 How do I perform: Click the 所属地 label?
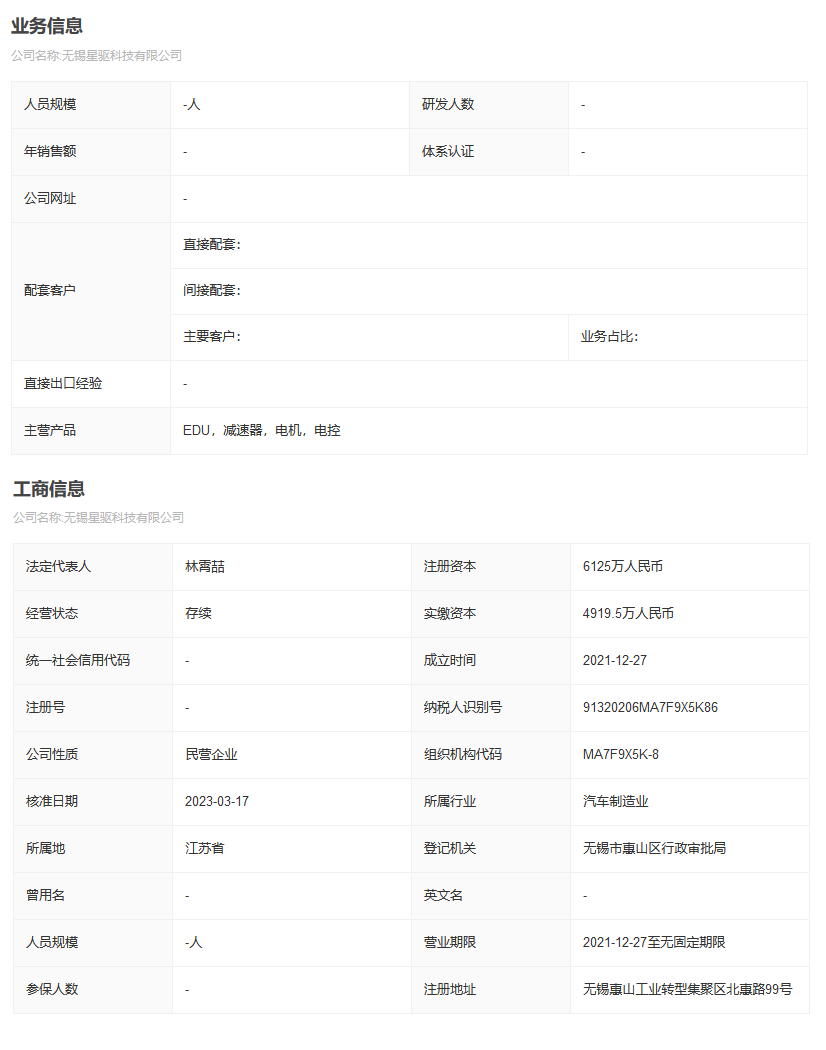coord(46,848)
